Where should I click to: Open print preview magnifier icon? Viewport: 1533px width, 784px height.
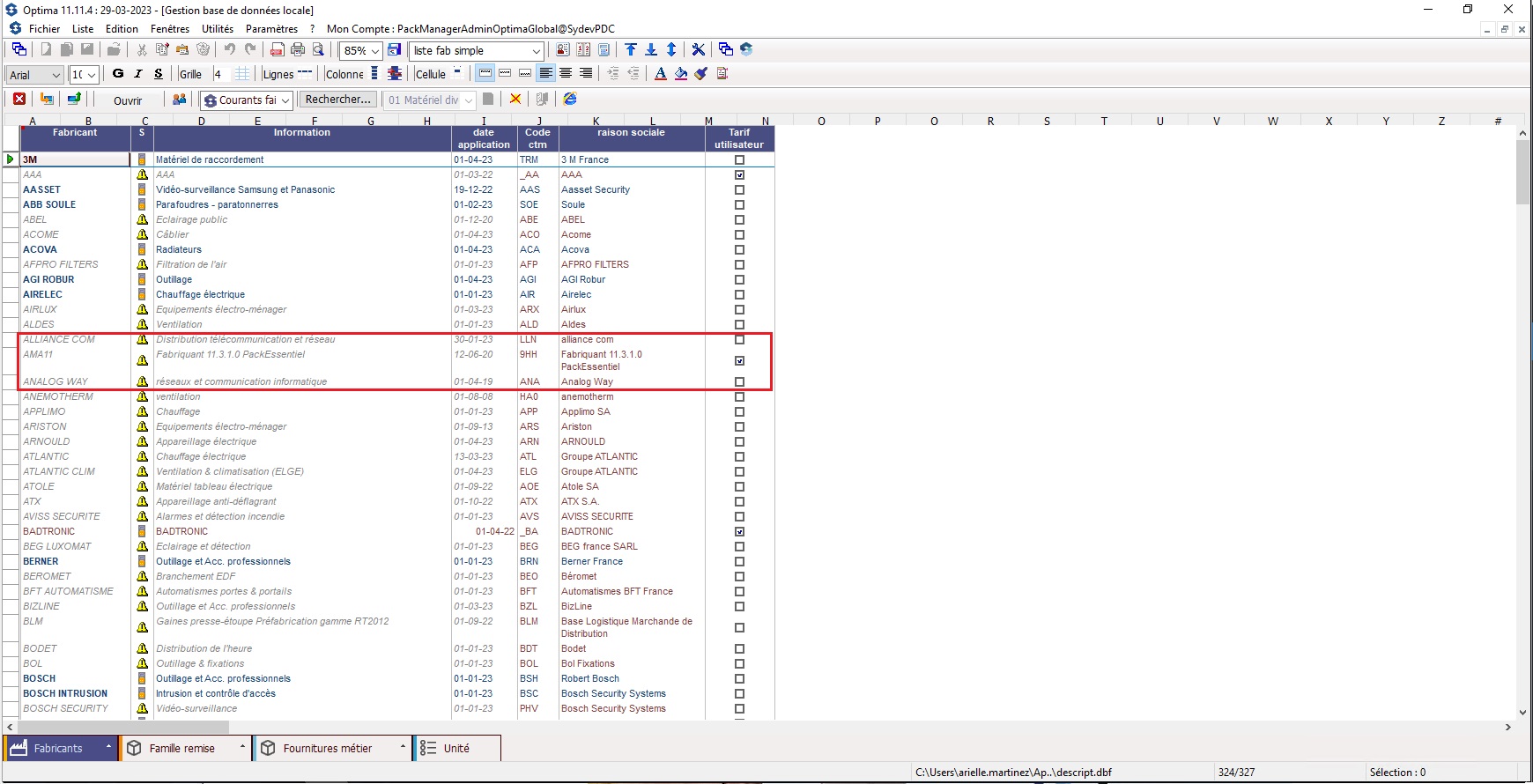click(318, 49)
